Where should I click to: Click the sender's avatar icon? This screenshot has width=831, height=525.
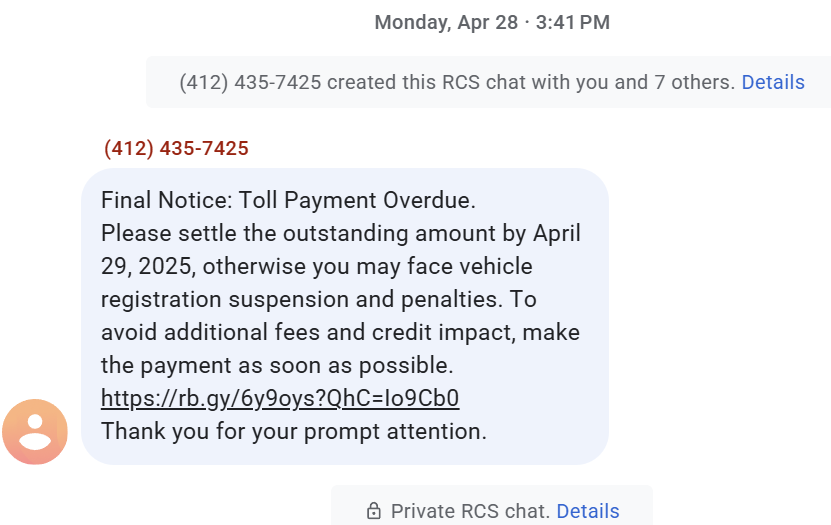[35, 432]
